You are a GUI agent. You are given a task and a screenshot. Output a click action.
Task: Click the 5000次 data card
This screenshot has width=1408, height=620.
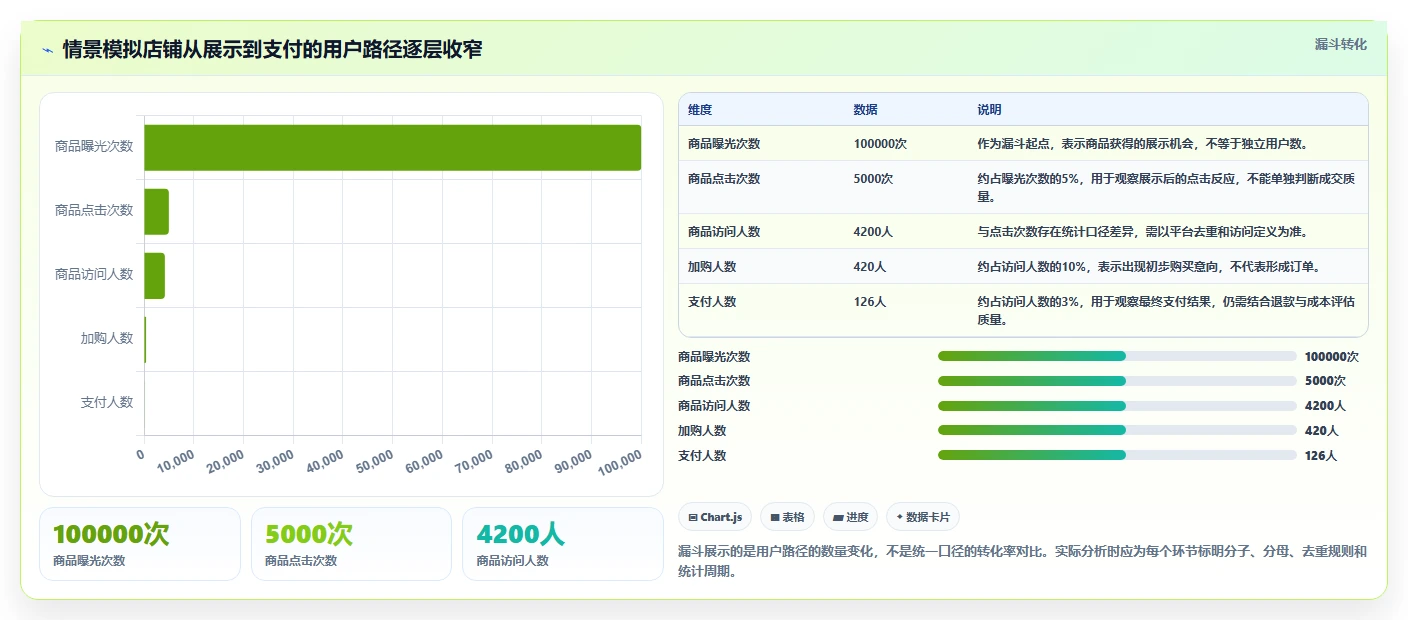click(352, 544)
